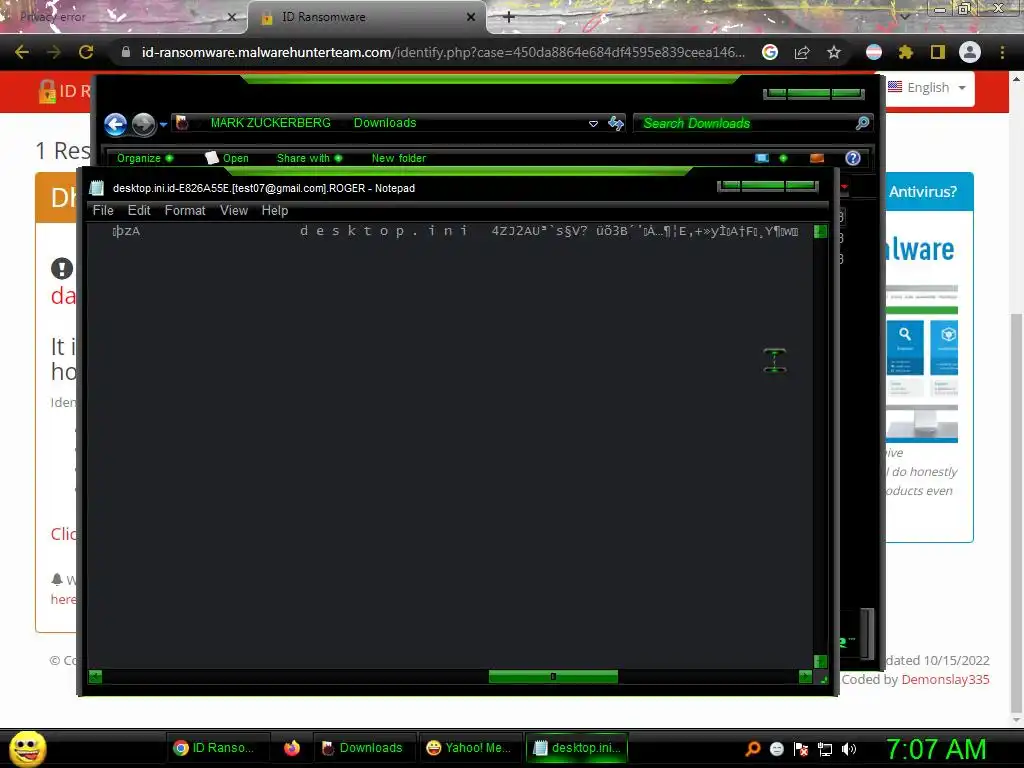Toggle the preview pane icon in Explorer
This screenshot has width=1024, height=768.
[x=816, y=158]
